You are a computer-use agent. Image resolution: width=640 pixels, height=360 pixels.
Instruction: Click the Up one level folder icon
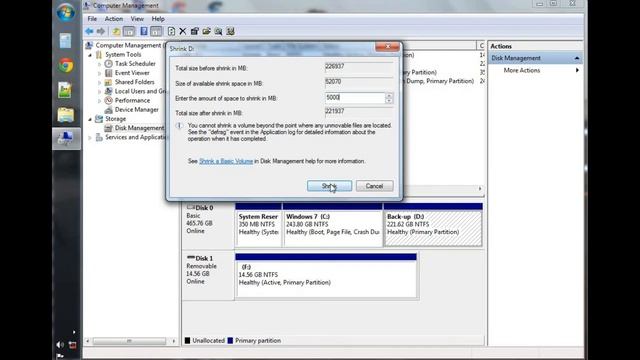pyautogui.click(x=116, y=31)
